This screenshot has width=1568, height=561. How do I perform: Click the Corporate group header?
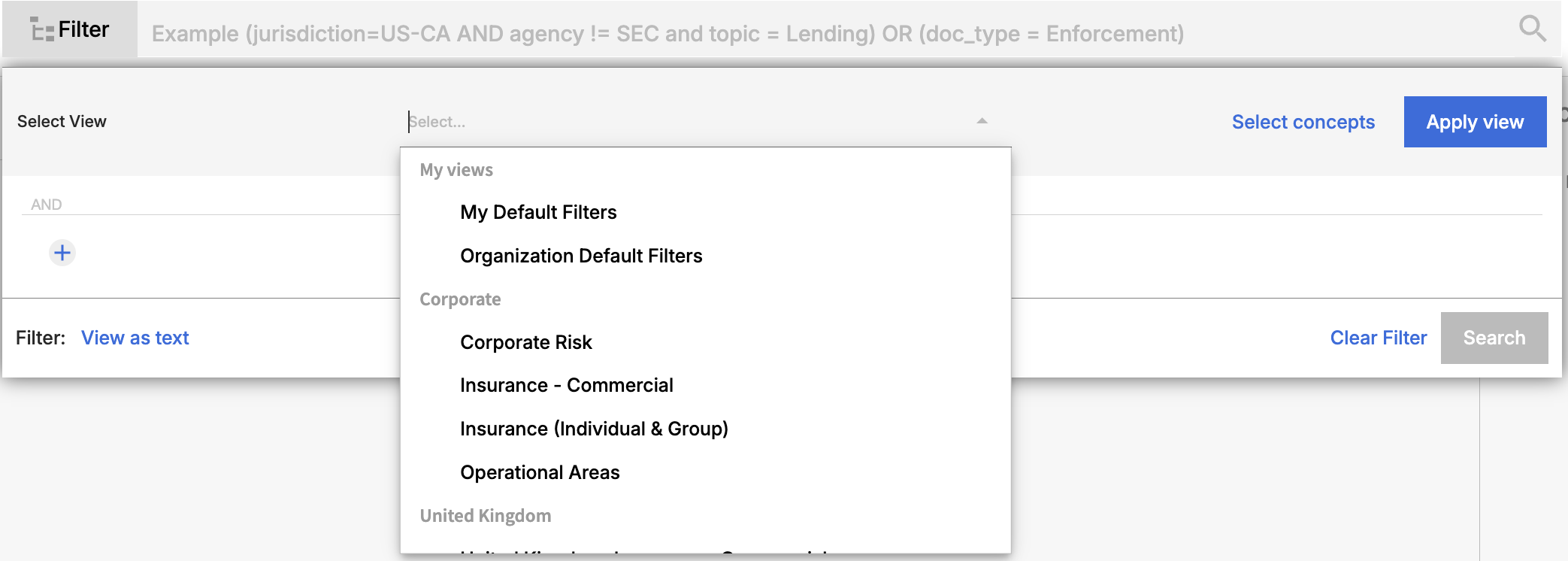click(x=460, y=300)
